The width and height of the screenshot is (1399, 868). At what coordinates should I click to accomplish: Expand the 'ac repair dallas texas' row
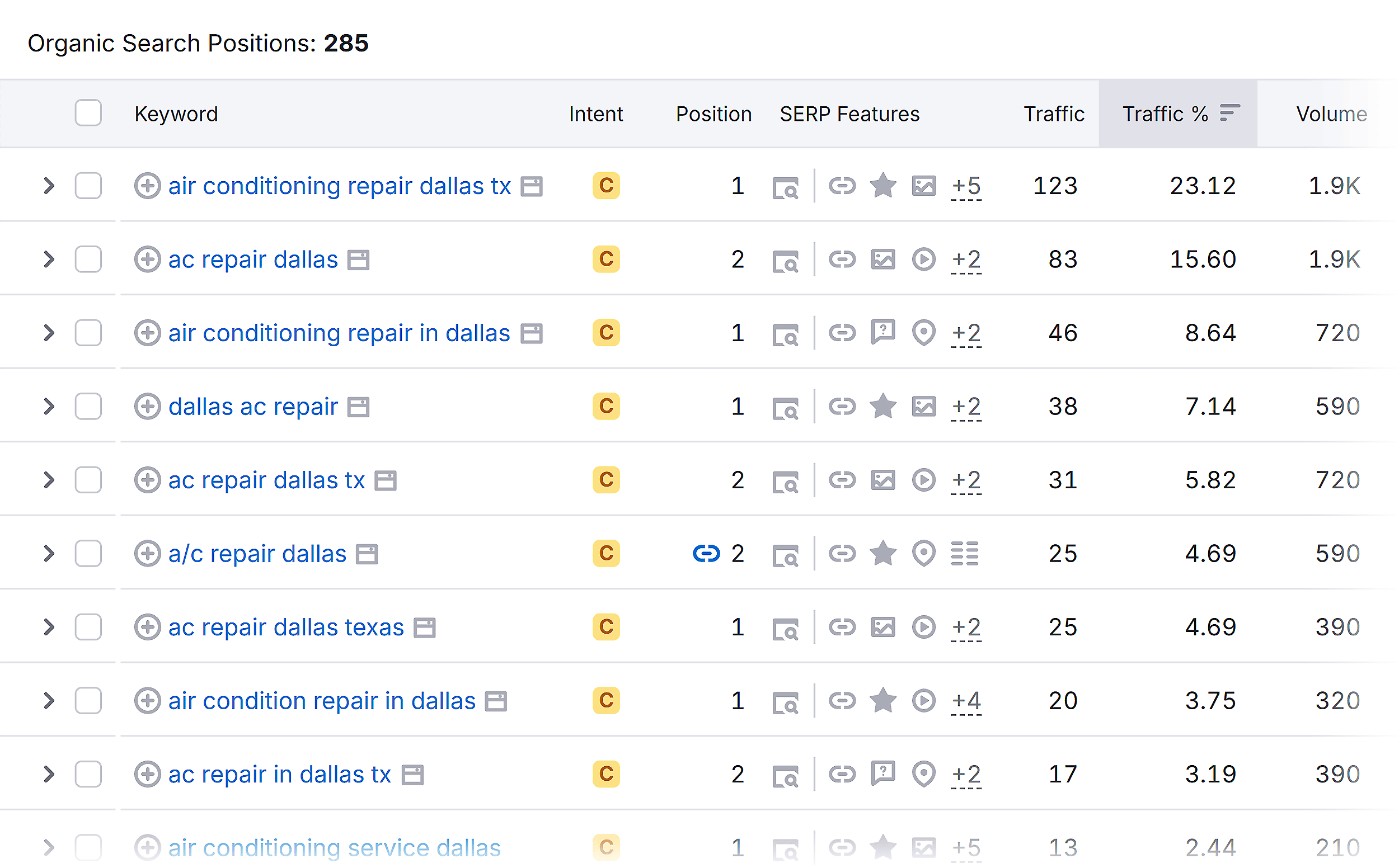[49, 628]
